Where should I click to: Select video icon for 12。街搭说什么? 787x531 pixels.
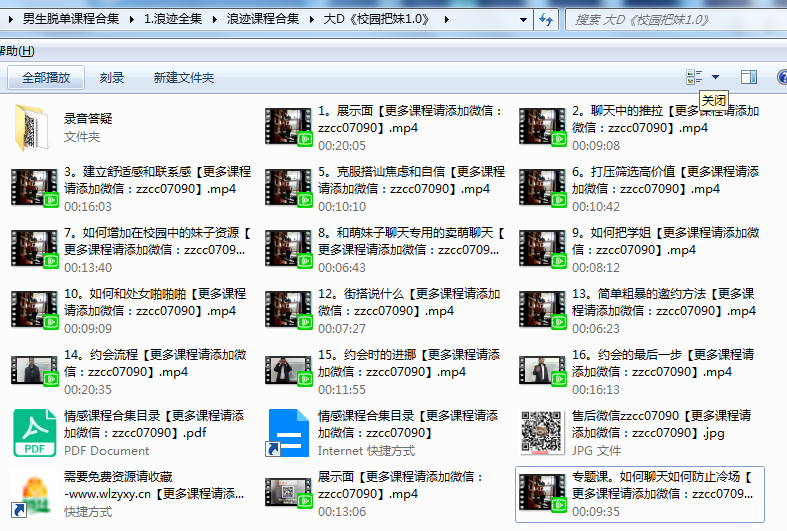point(288,310)
